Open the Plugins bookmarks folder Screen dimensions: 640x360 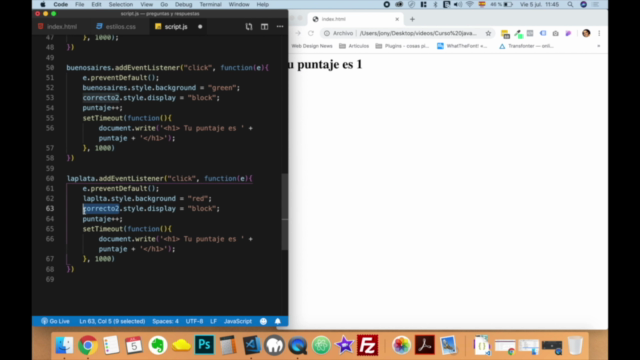[402, 46]
